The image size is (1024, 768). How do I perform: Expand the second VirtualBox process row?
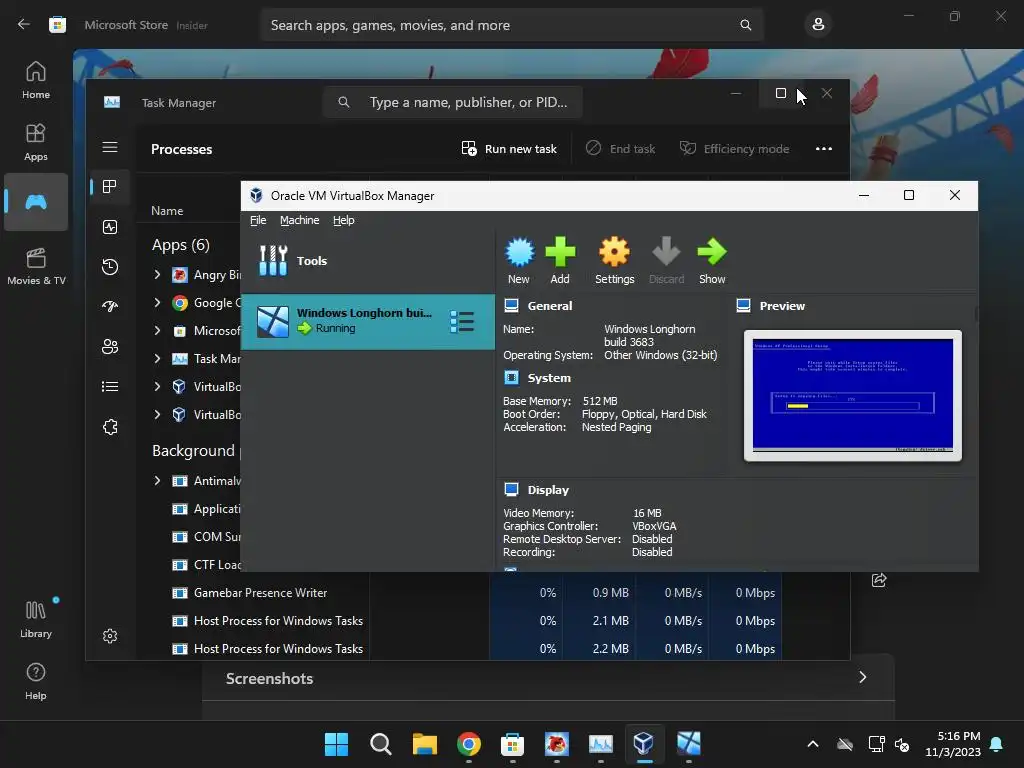pyautogui.click(x=157, y=415)
